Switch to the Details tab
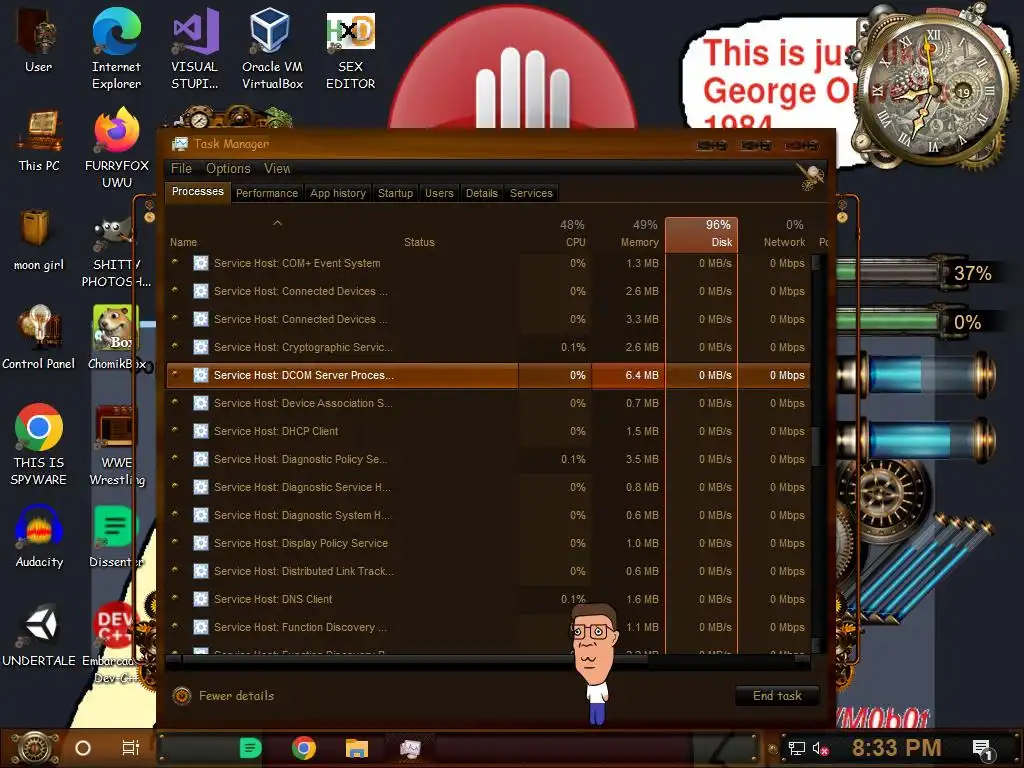Screen dimensions: 1024x768 coord(481,193)
